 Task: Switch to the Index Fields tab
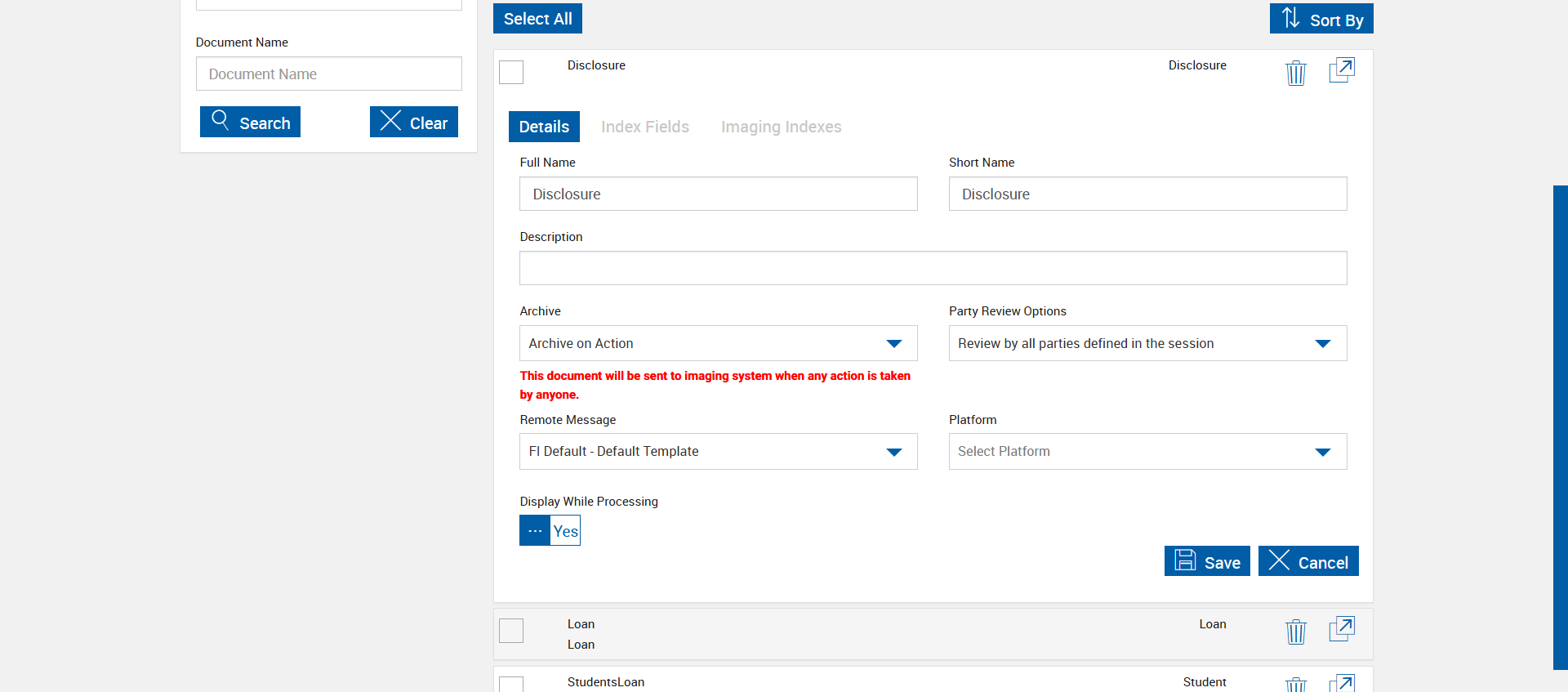645,127
